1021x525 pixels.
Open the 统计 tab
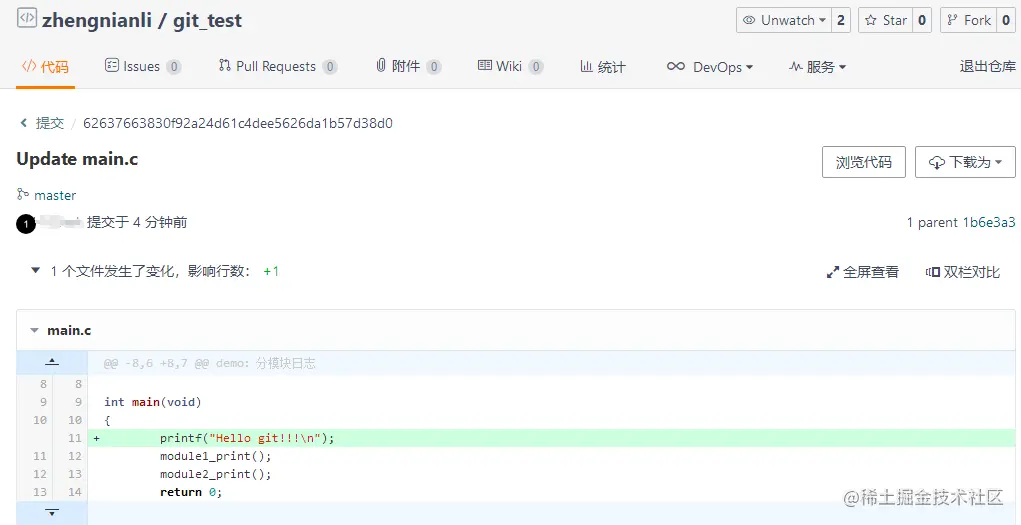pos(602,66)
